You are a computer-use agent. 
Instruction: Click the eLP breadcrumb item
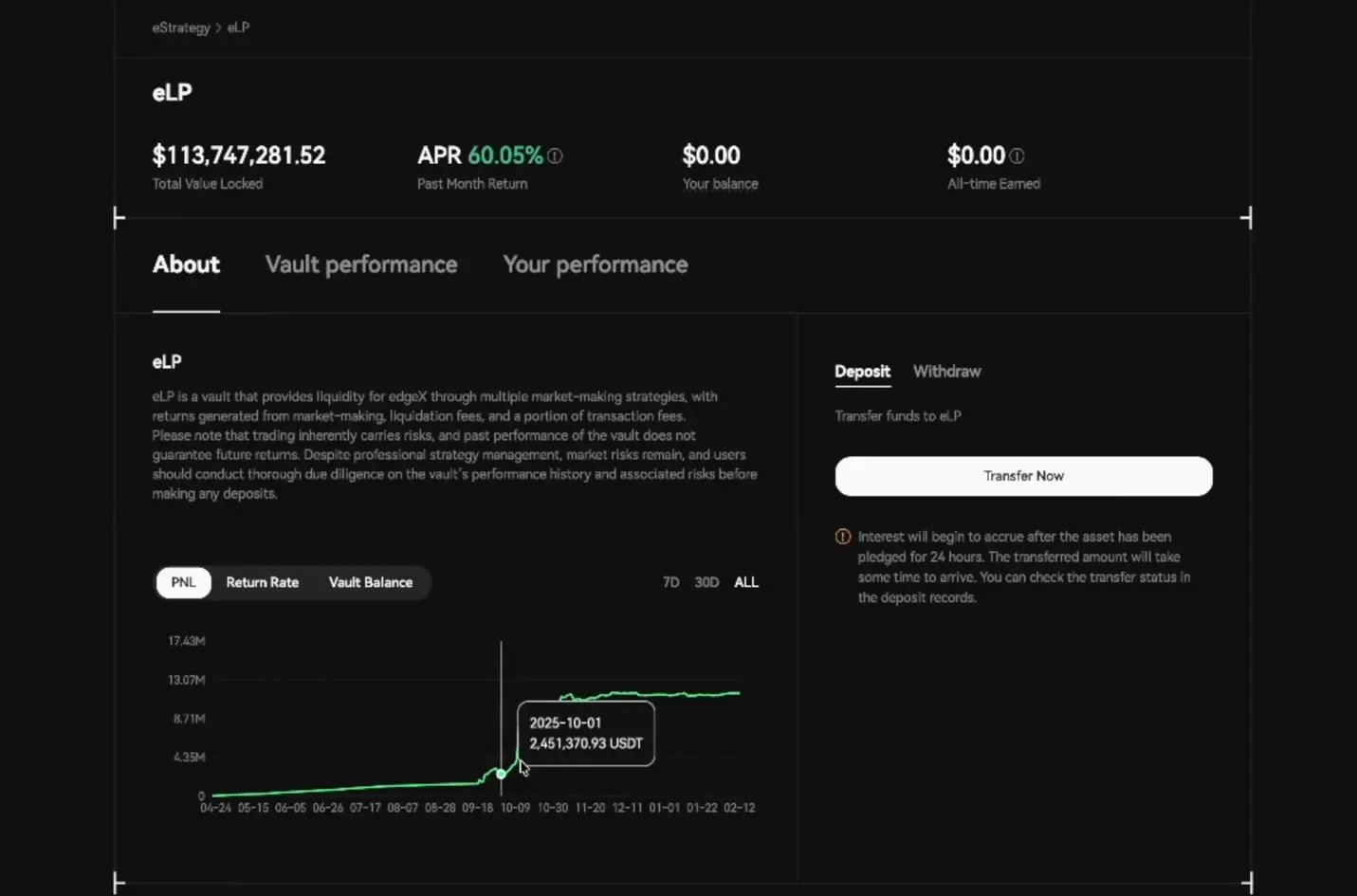pyautogui.click(x=238, y=27)
